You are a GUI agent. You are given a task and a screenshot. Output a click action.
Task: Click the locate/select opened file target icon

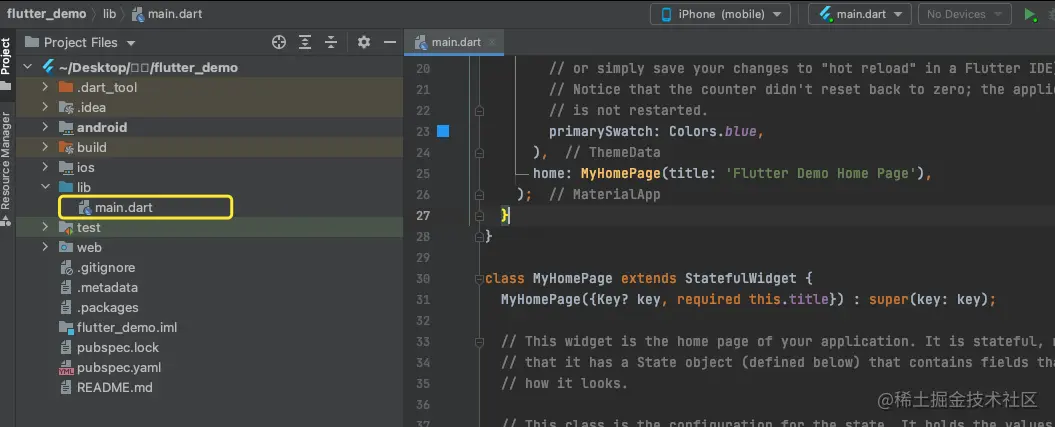coord(279,42)
